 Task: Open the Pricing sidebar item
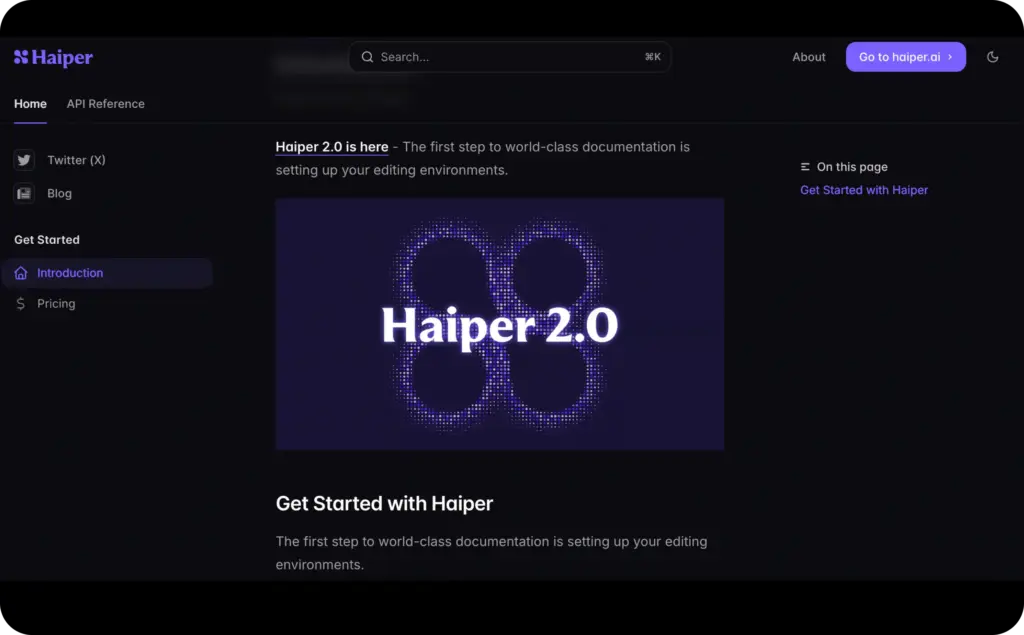[x=56, y=304]
